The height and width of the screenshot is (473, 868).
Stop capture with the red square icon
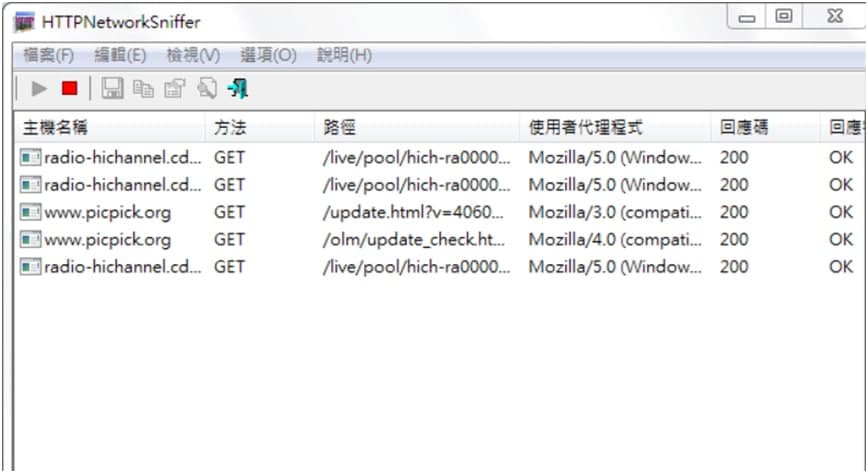pyautogui.click(x=70, y=89)
